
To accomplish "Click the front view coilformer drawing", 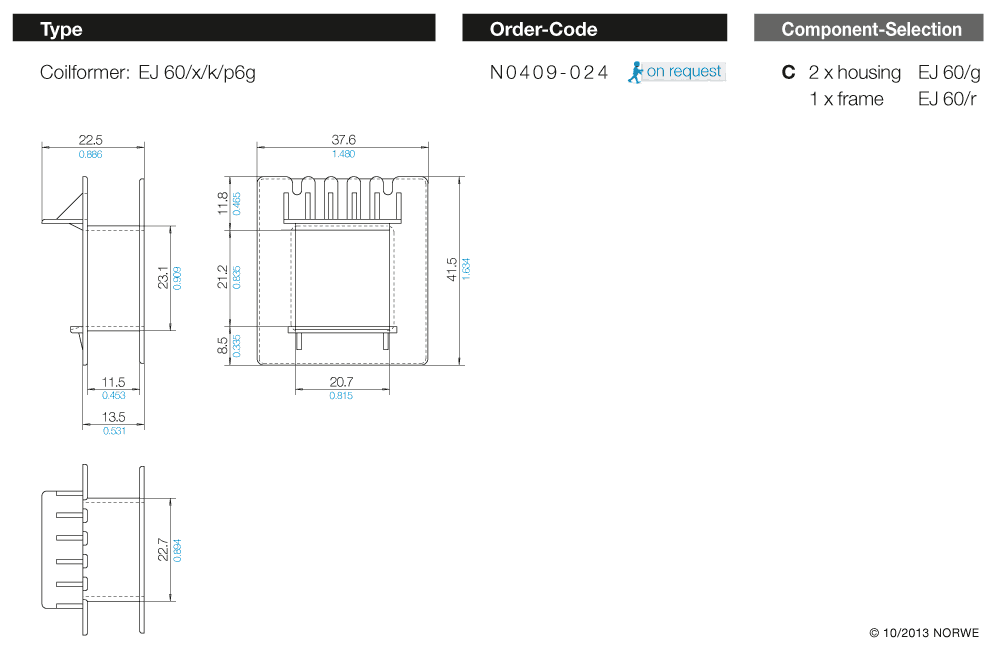I will click(343, 270).
